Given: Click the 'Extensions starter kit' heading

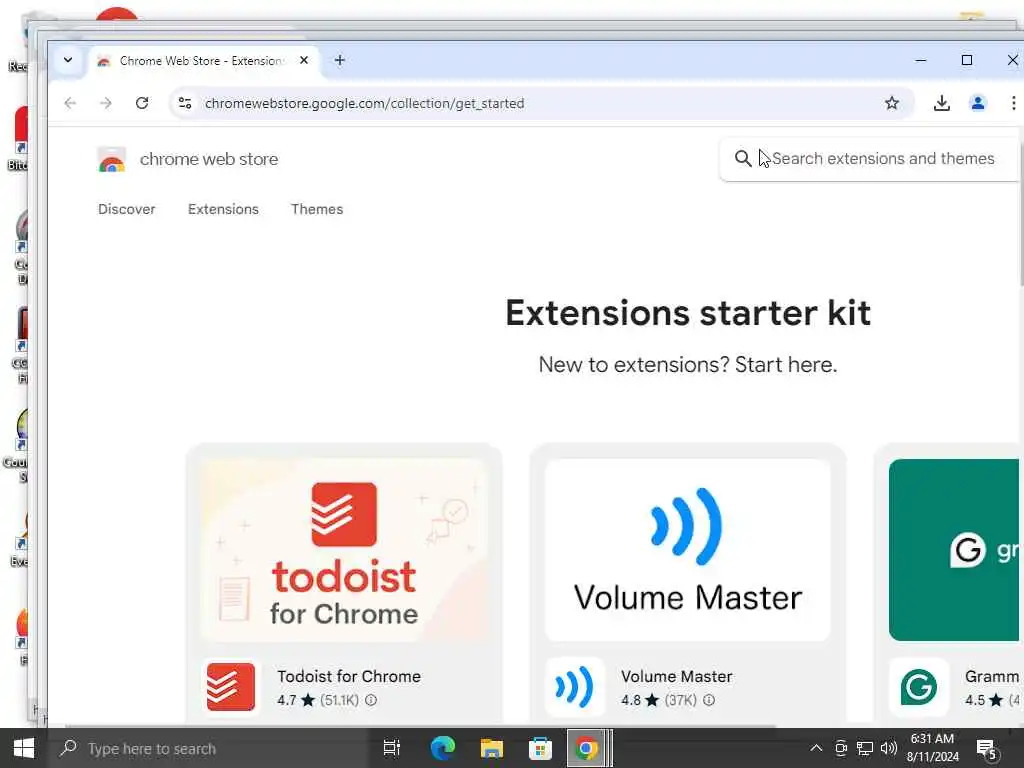Looking at the screenshot, I should pyautogui.click(x=688, y=313).
